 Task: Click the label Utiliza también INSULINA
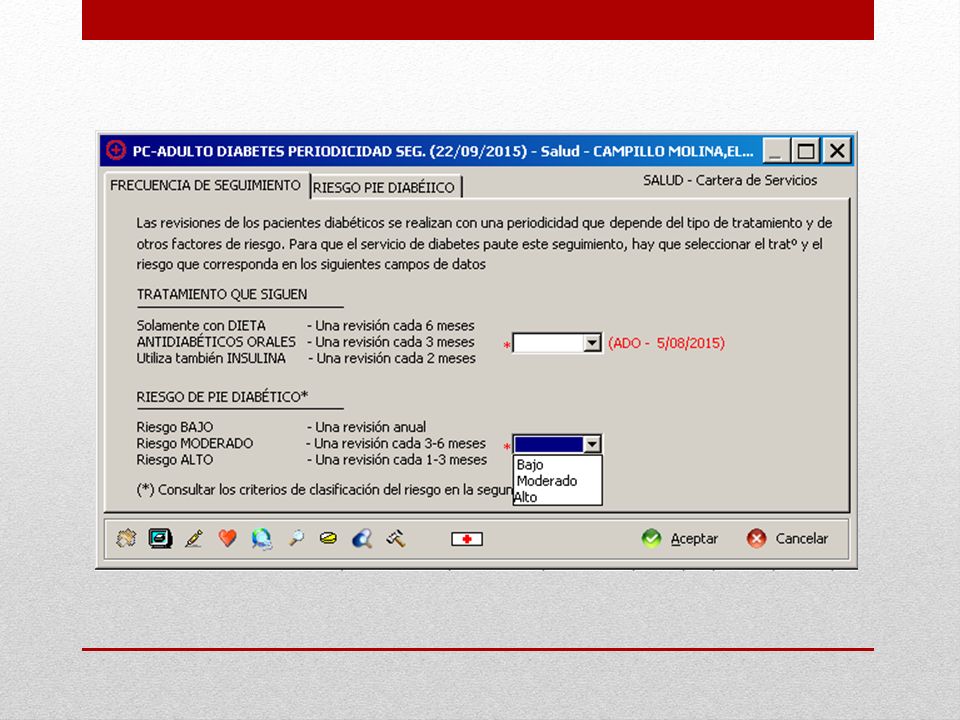click(x=211, y=358)
